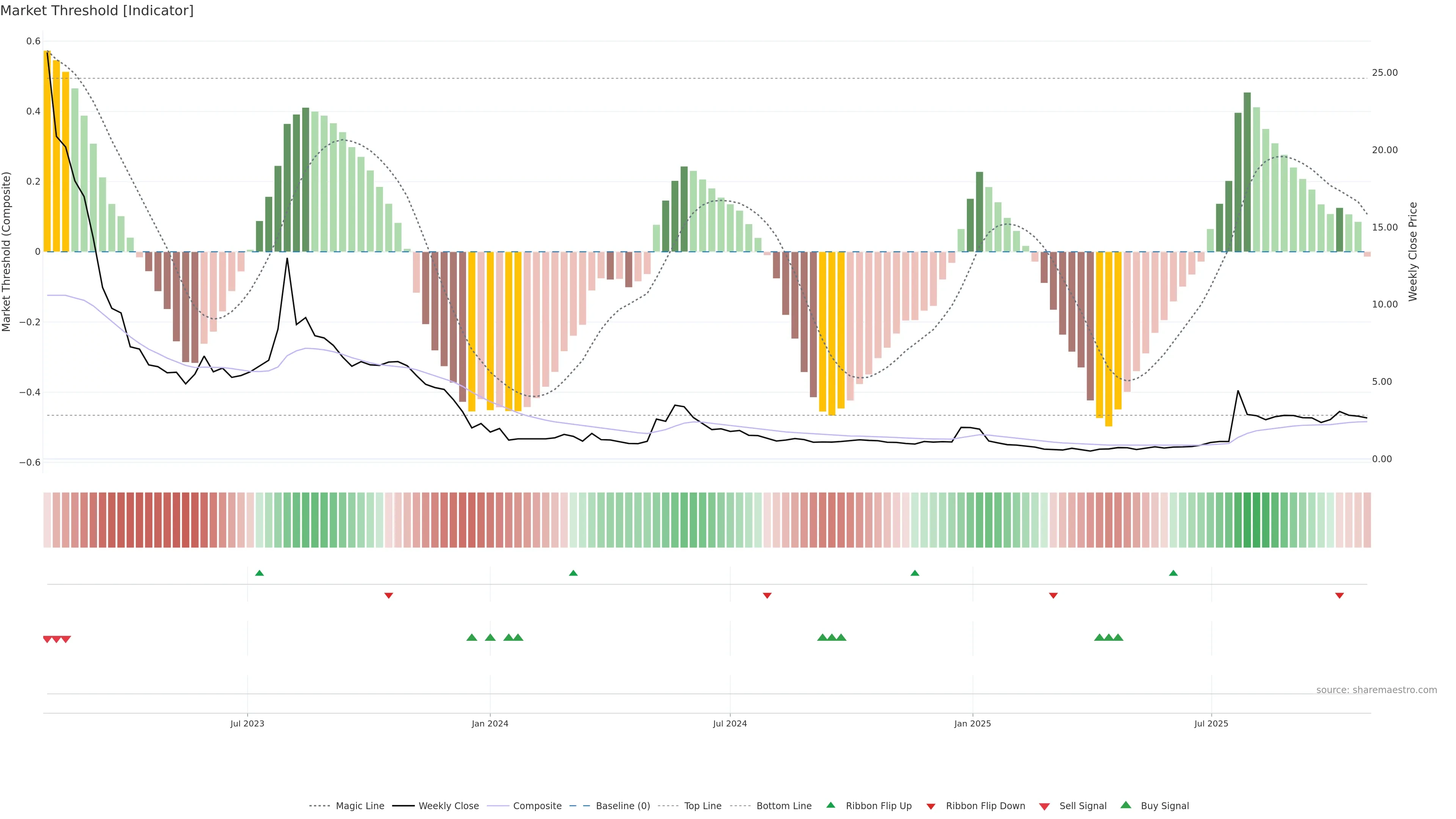
Task: Hide the Weekly Close series via legend
Action: pyautogui.click(x=448, y=805)
